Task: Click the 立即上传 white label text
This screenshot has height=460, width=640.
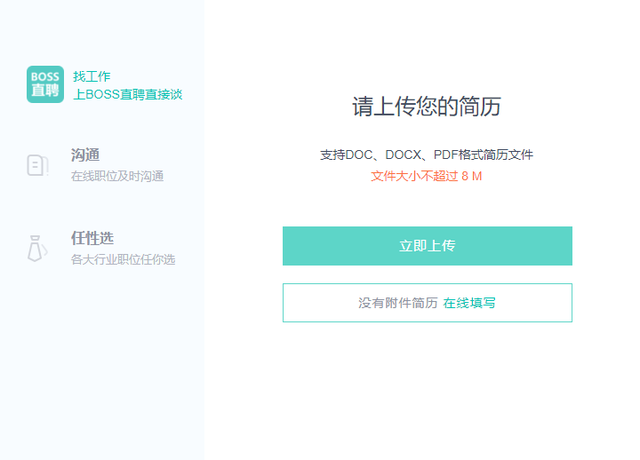Action: [x=427, y=246]
